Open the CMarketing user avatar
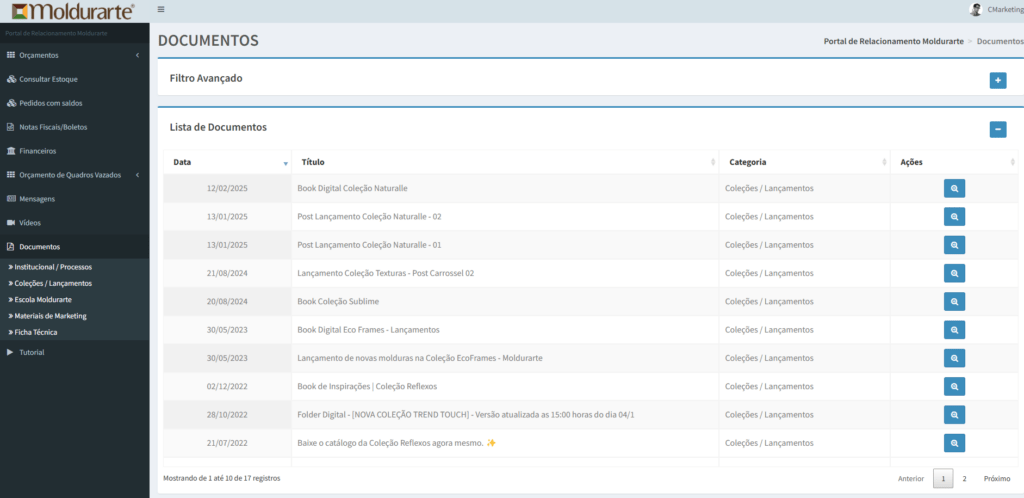1024x498 pixels. (x=976, y=10)
